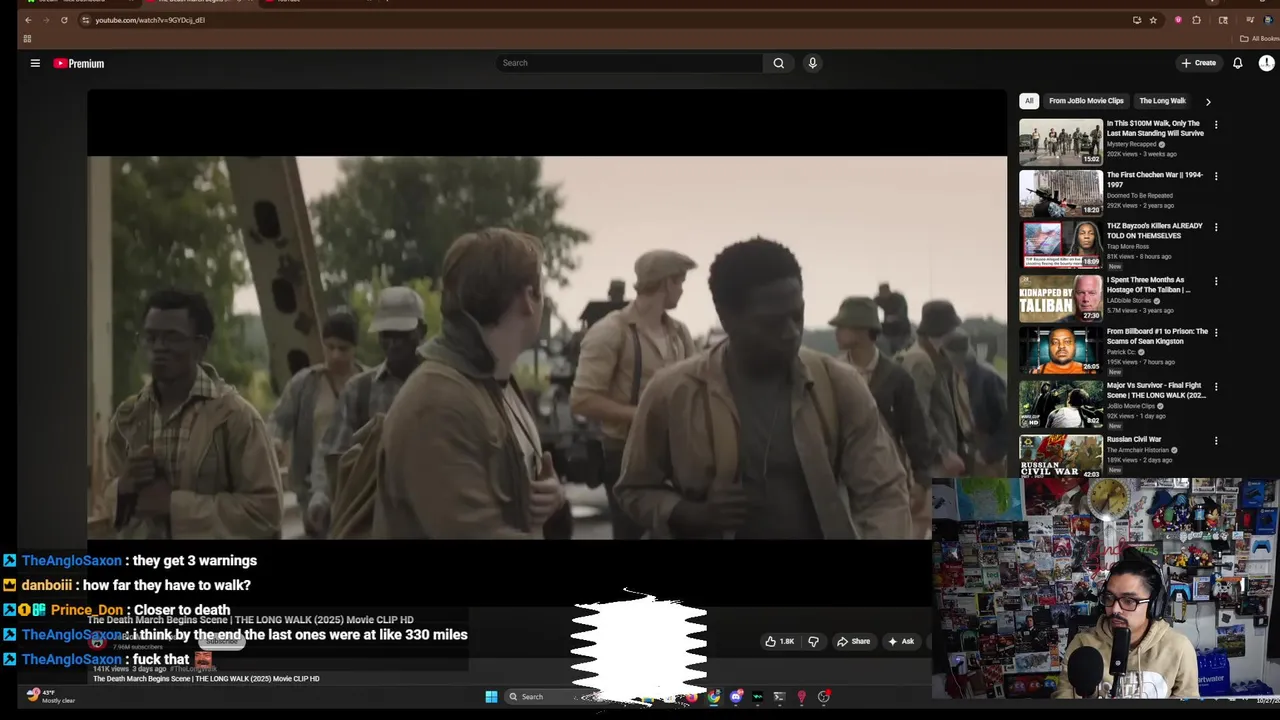The height and width of the screenshot is (720, 1280).
Task: Open browser extensions puzzle icon
Action: pos(1196,20)
